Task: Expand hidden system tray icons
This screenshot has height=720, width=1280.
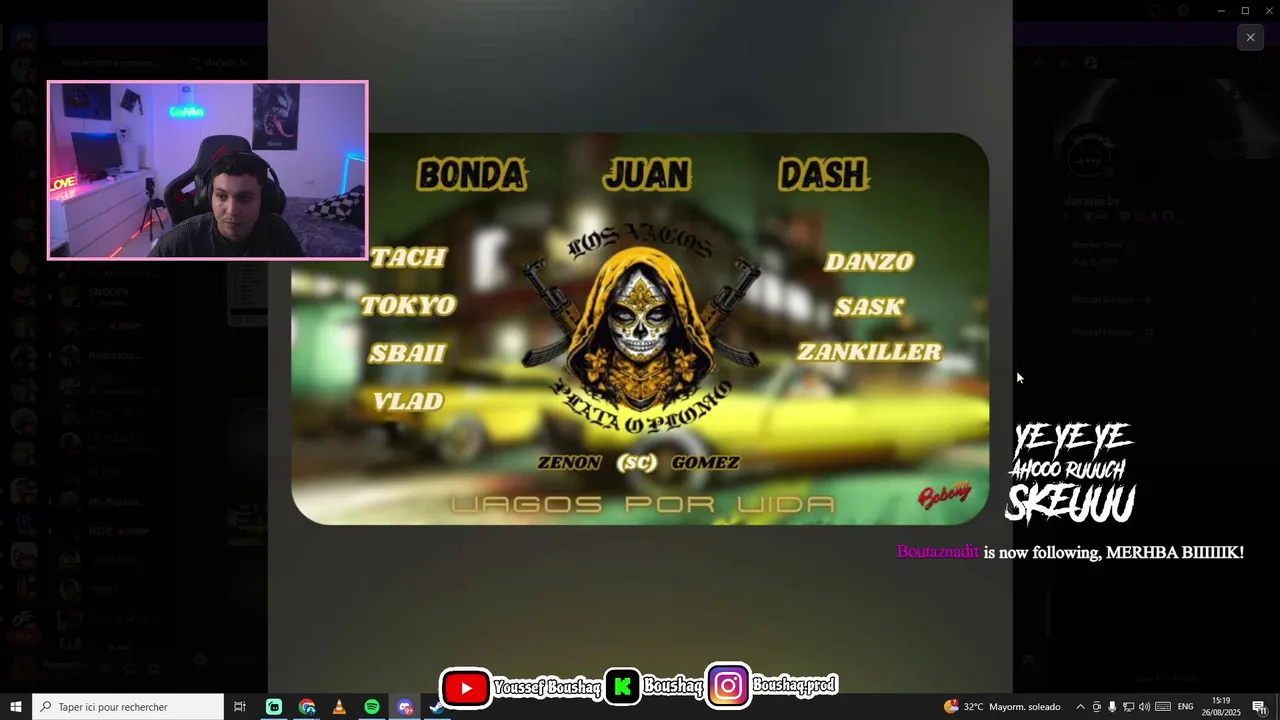Action: tap(1080, 707)
